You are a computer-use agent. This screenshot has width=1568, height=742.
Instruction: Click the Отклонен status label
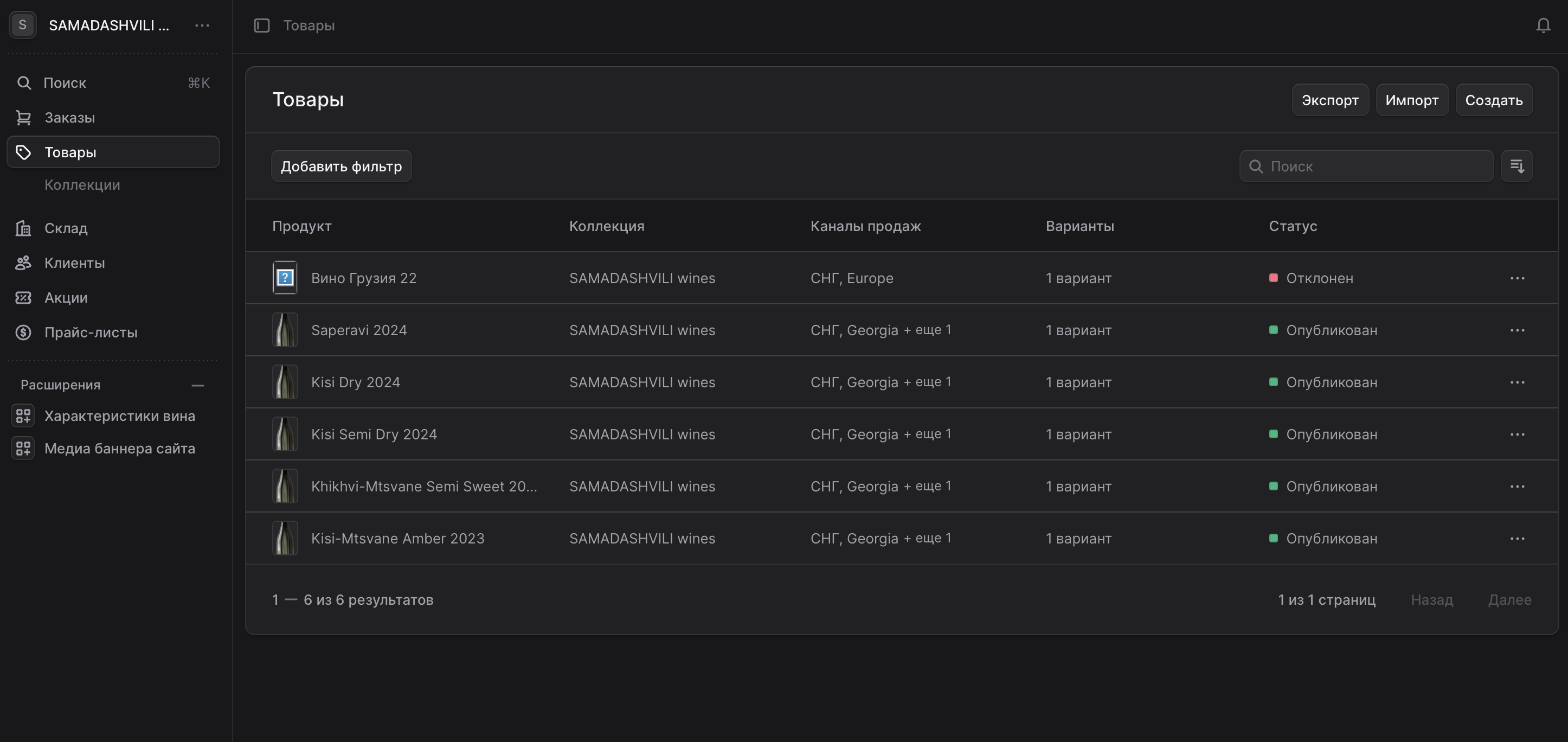pos(1319,278)
